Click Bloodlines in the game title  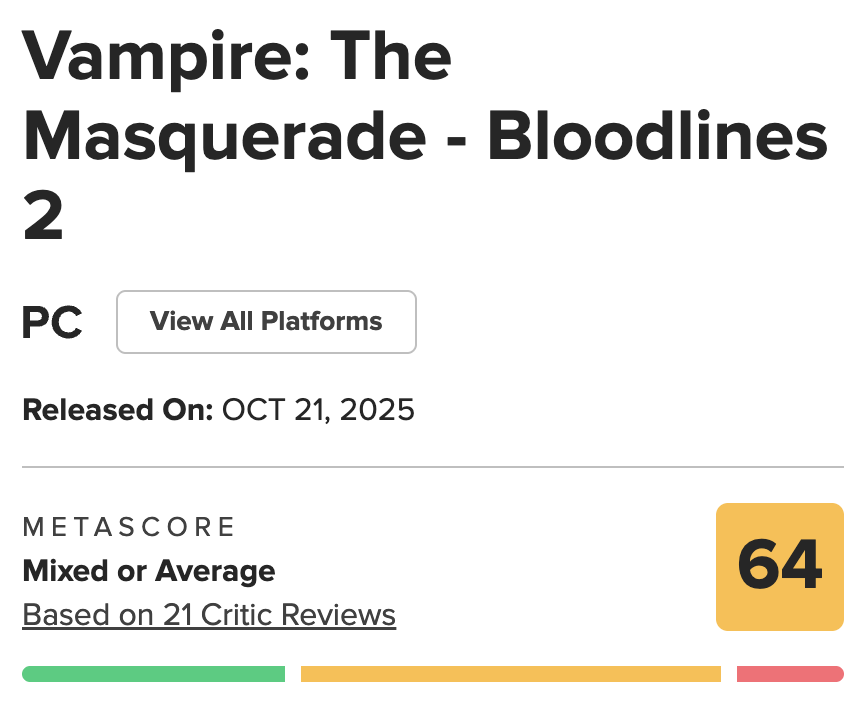tap(658, 138)
